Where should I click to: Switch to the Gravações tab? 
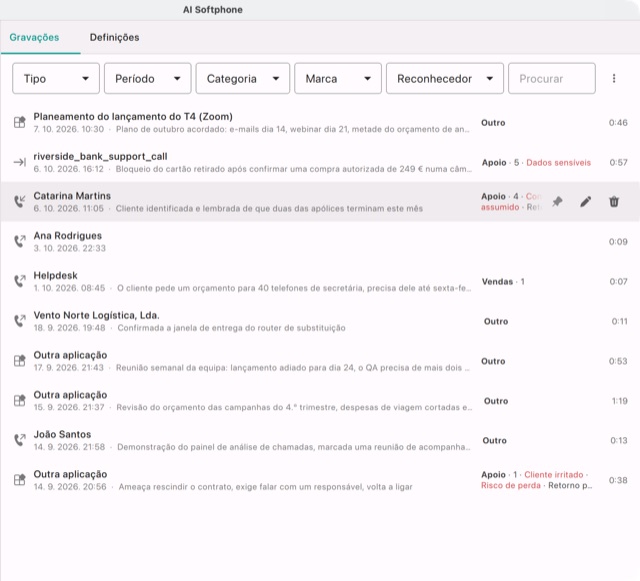(34, 38)
